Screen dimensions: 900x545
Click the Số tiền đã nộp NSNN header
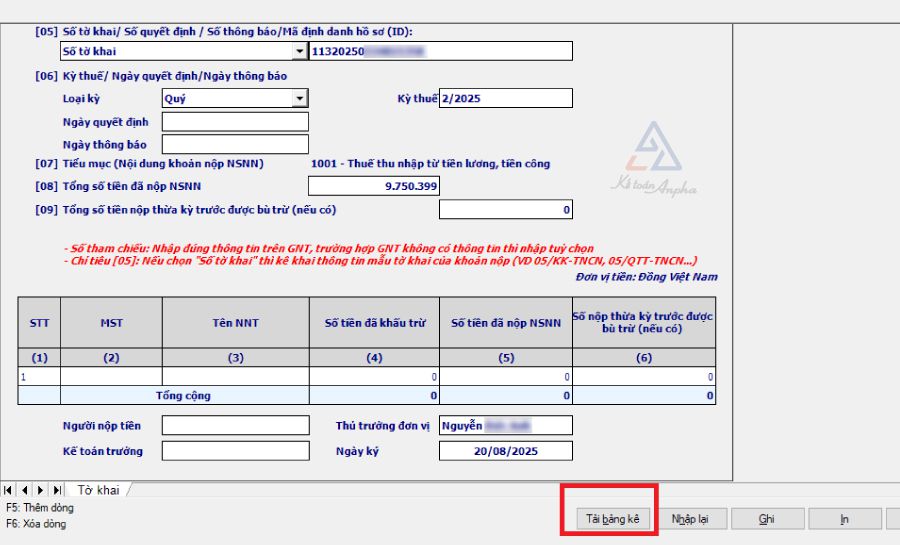point(506,323)
